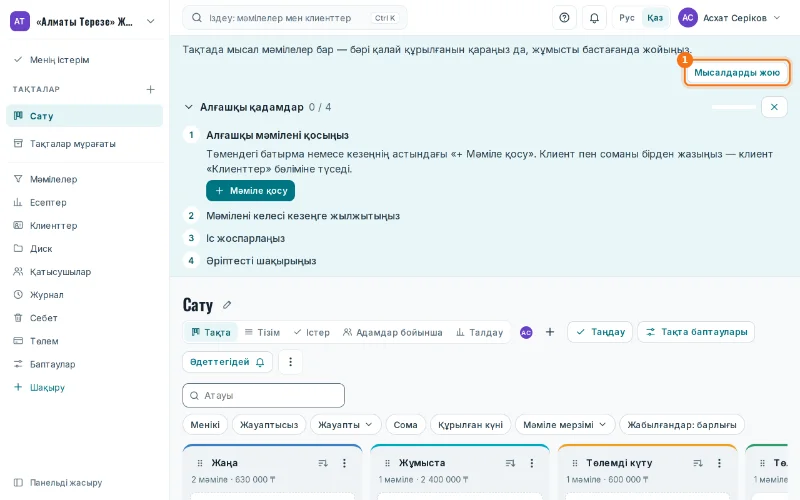The image size is (800, 500).
Task: Expand workspace switcher chevron beside «Алматы Терезе»
Action: point(151,21)
